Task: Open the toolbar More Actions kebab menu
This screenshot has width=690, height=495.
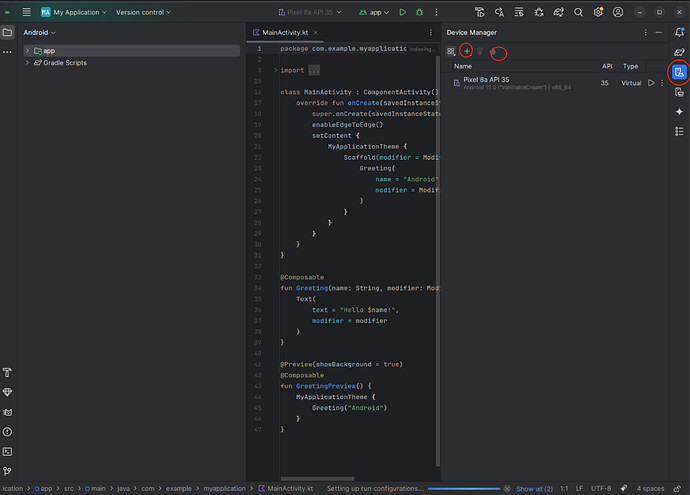Action: click(436, 12)
